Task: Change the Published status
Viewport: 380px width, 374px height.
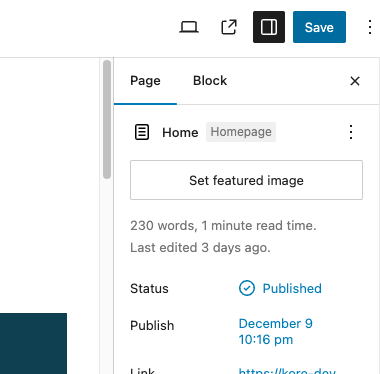Action: (280, 289)
